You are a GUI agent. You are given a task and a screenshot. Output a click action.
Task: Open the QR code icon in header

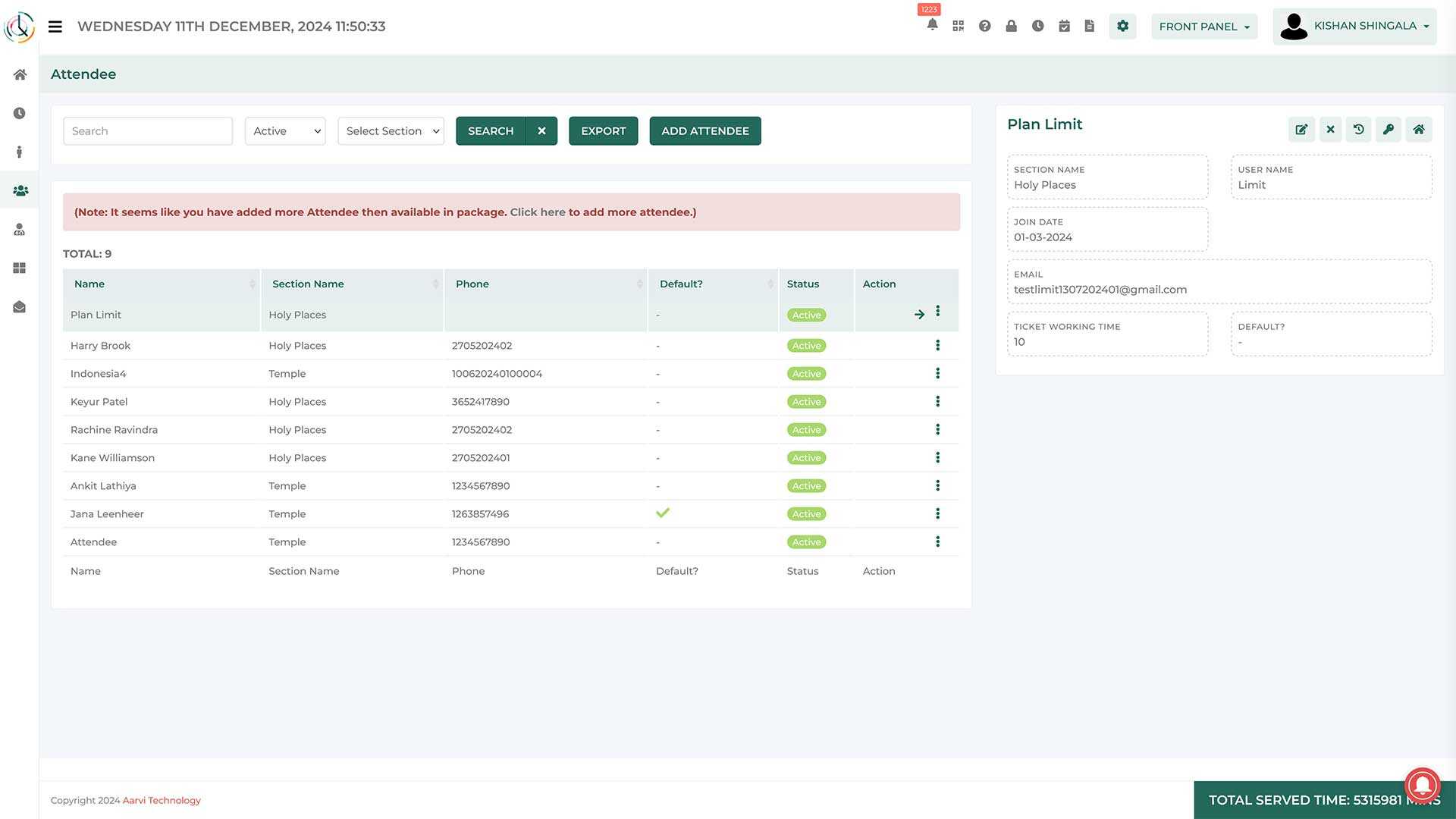tap(959, 26)
